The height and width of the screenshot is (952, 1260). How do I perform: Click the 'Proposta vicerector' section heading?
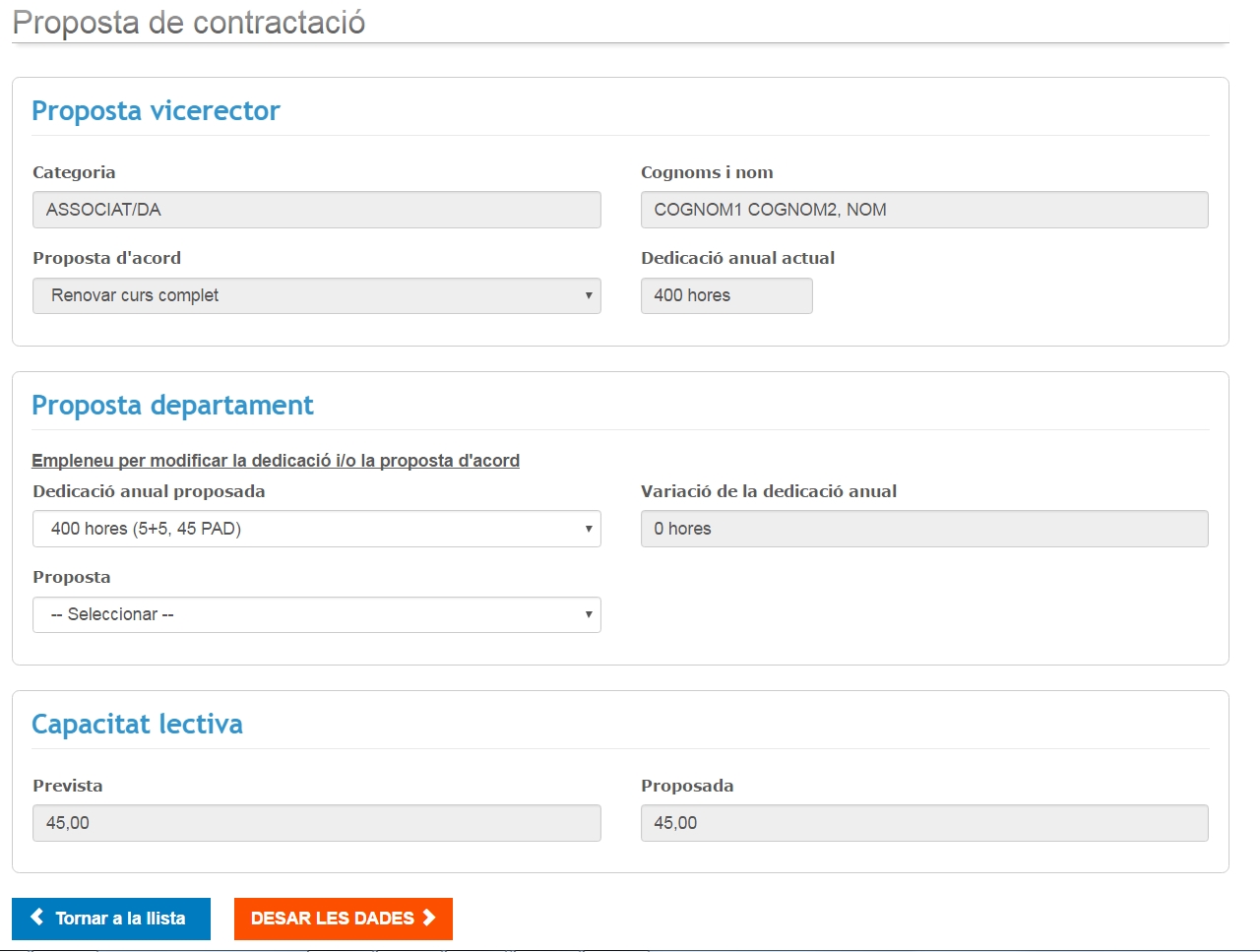pyautogui.click(x=156, y=111)
